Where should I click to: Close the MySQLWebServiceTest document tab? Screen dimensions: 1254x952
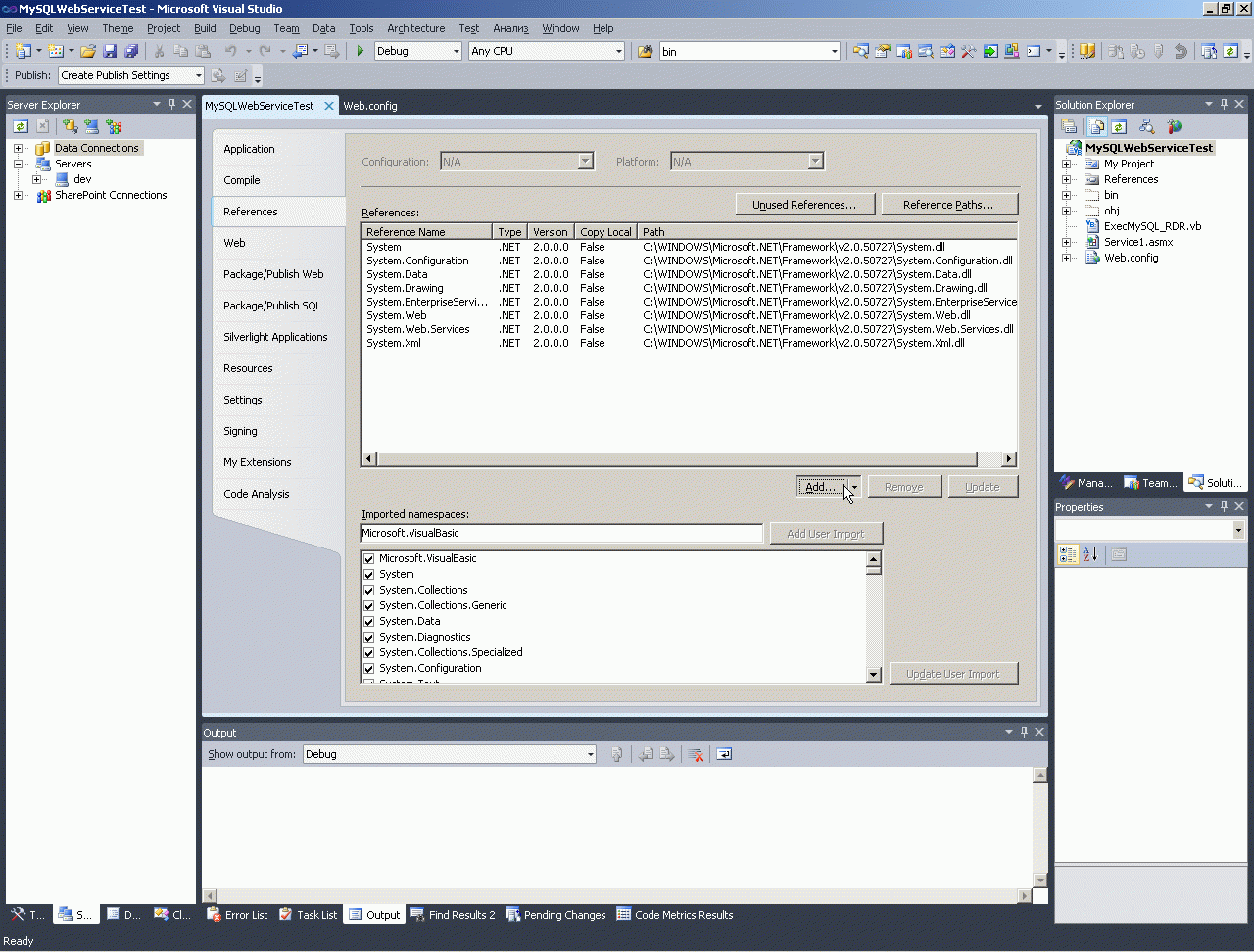click(329, 106)
